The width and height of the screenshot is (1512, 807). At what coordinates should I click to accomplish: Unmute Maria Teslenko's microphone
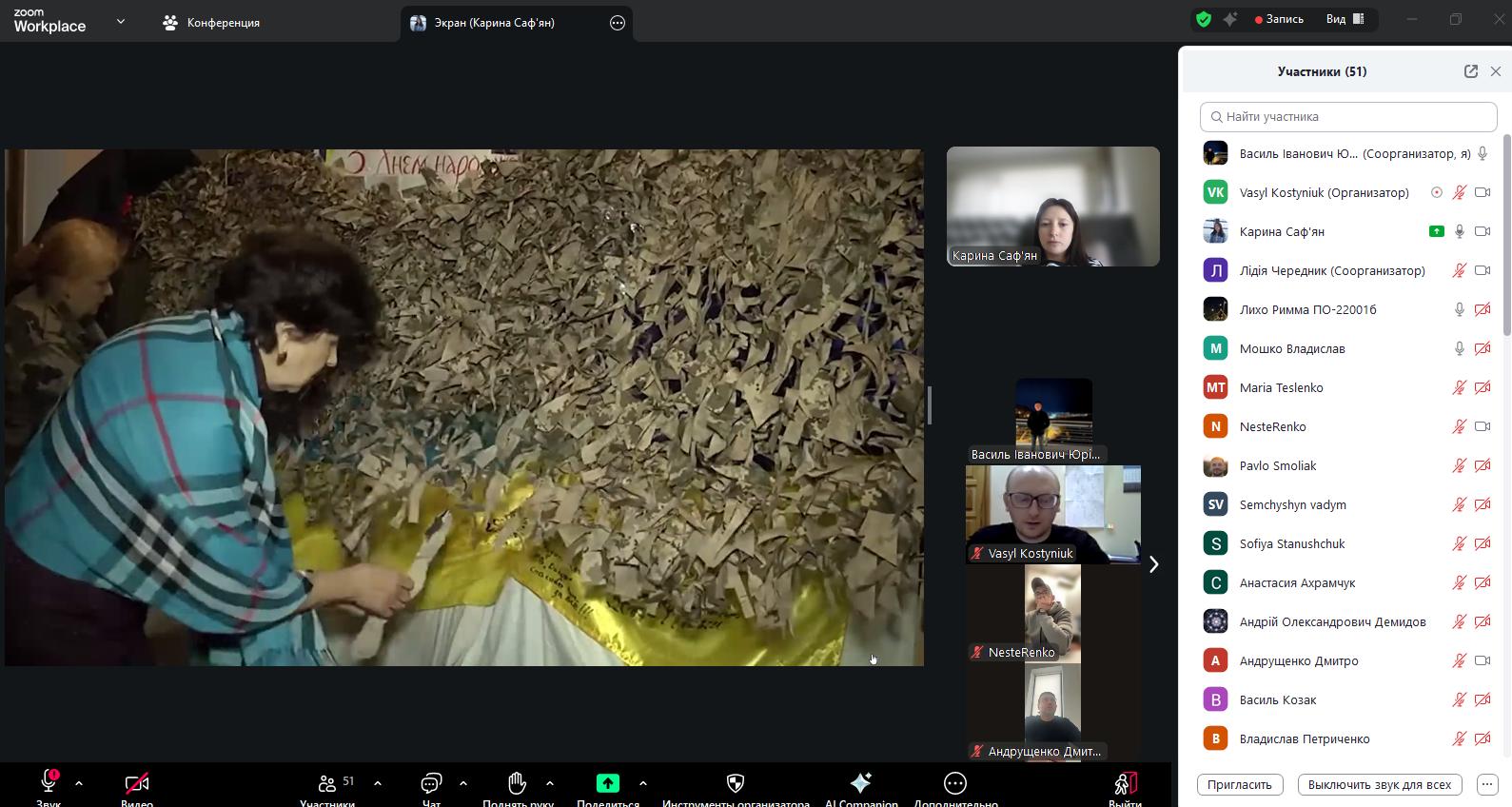click(1459, 387)
